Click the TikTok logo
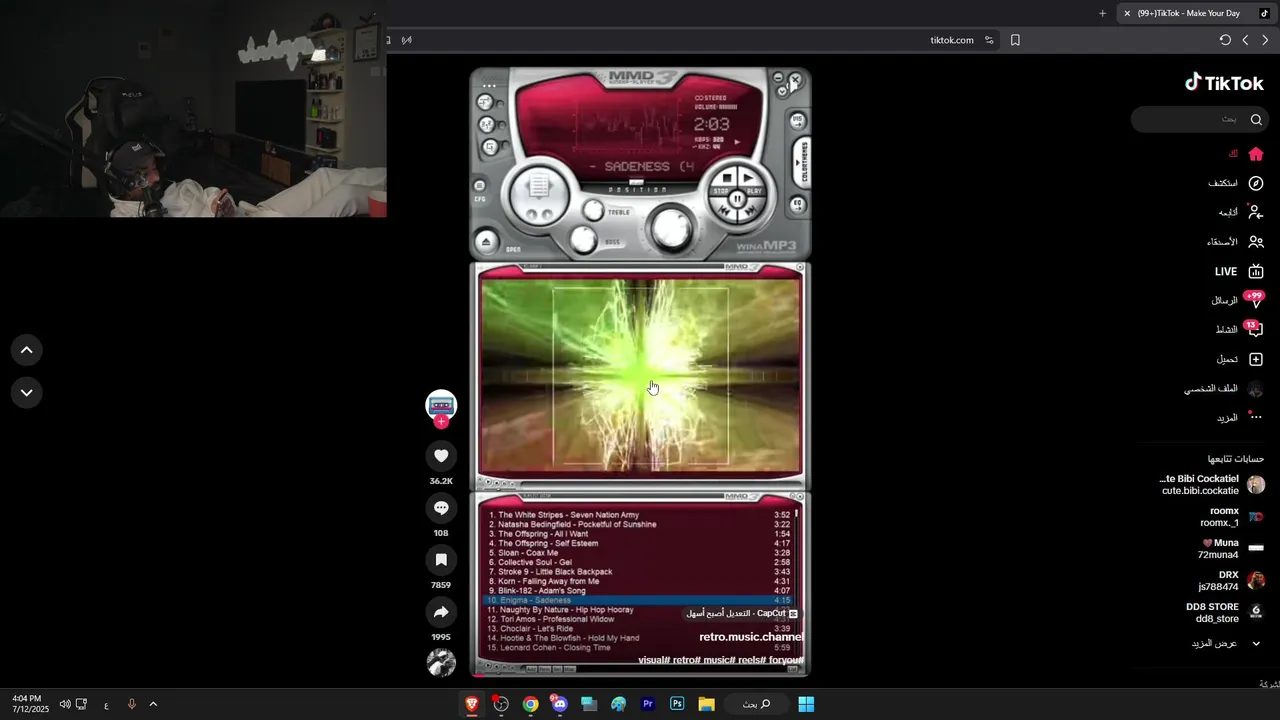Image resolution: width=1280 pixels, height=720 pixels. click(1224, 83)
